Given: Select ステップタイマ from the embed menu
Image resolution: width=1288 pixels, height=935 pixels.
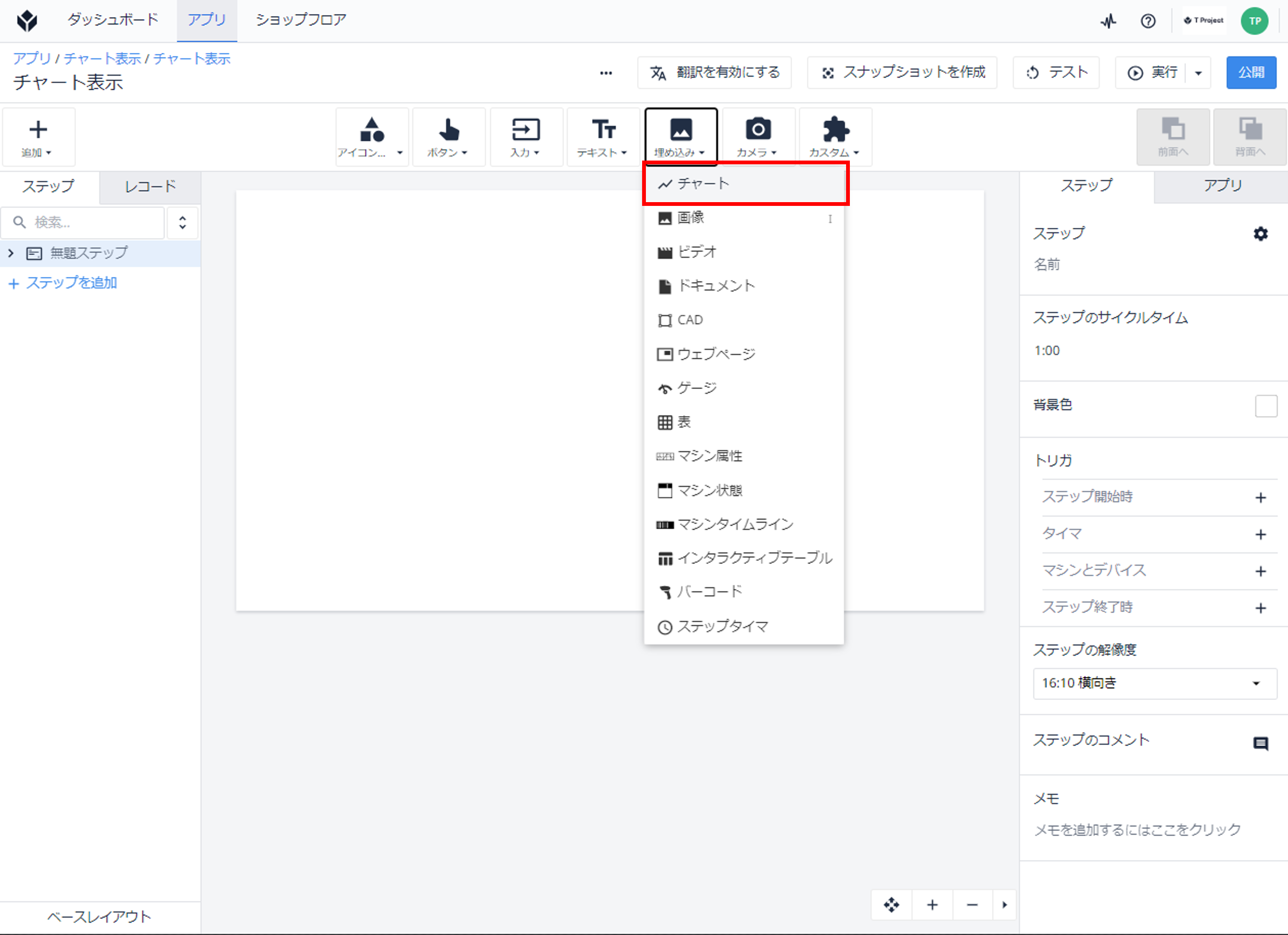Looking at the screenshot, I should click(744, 626).
